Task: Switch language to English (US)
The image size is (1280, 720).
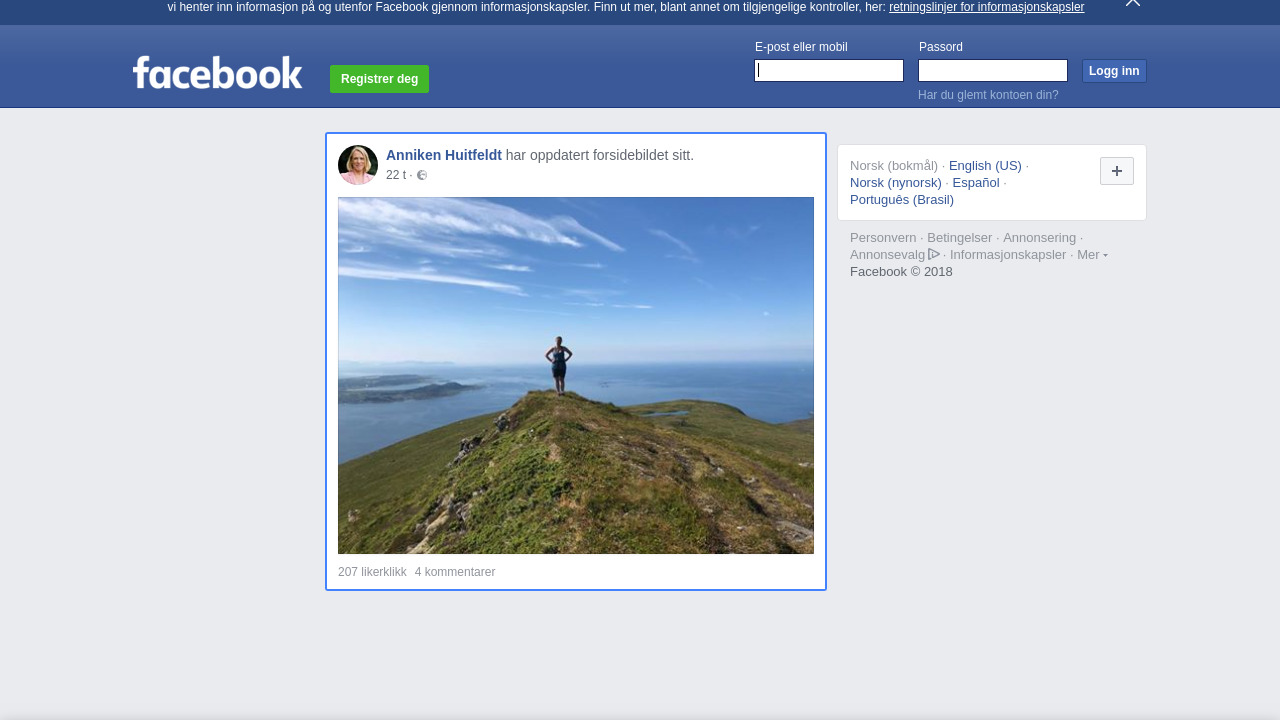Action: click(985, 166)
